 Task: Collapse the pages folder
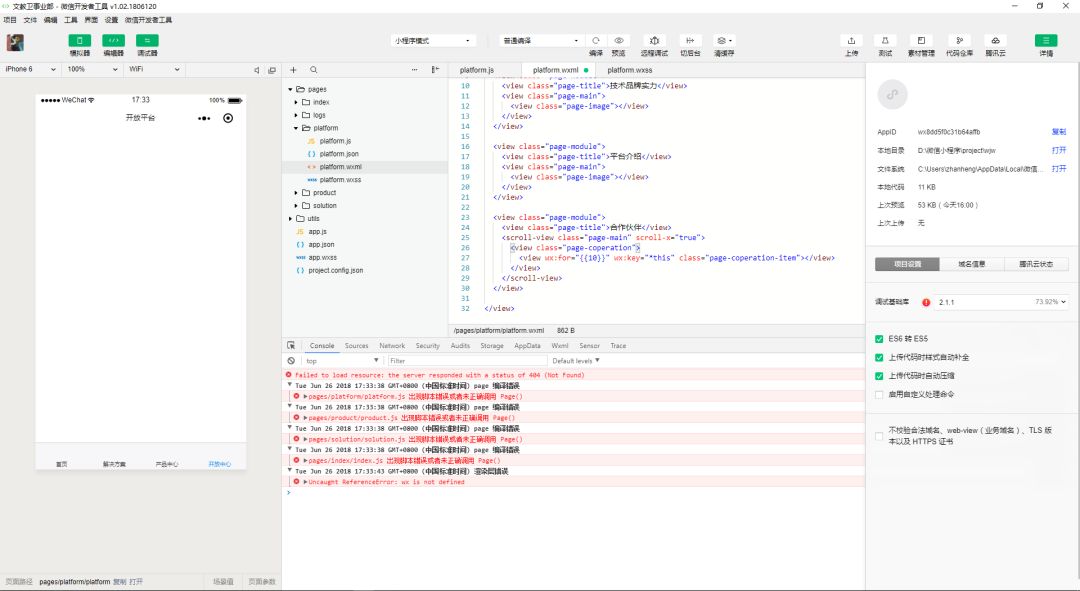point(291,90)
